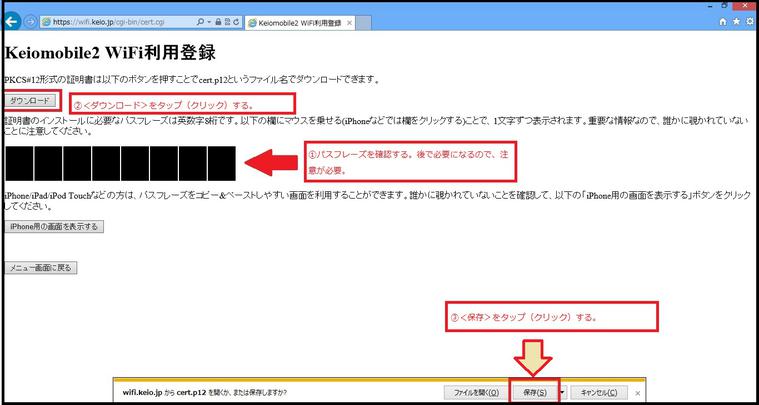Open the Tools gear icon
Viewport: 759px width, 405px height.
pos(749,20)
